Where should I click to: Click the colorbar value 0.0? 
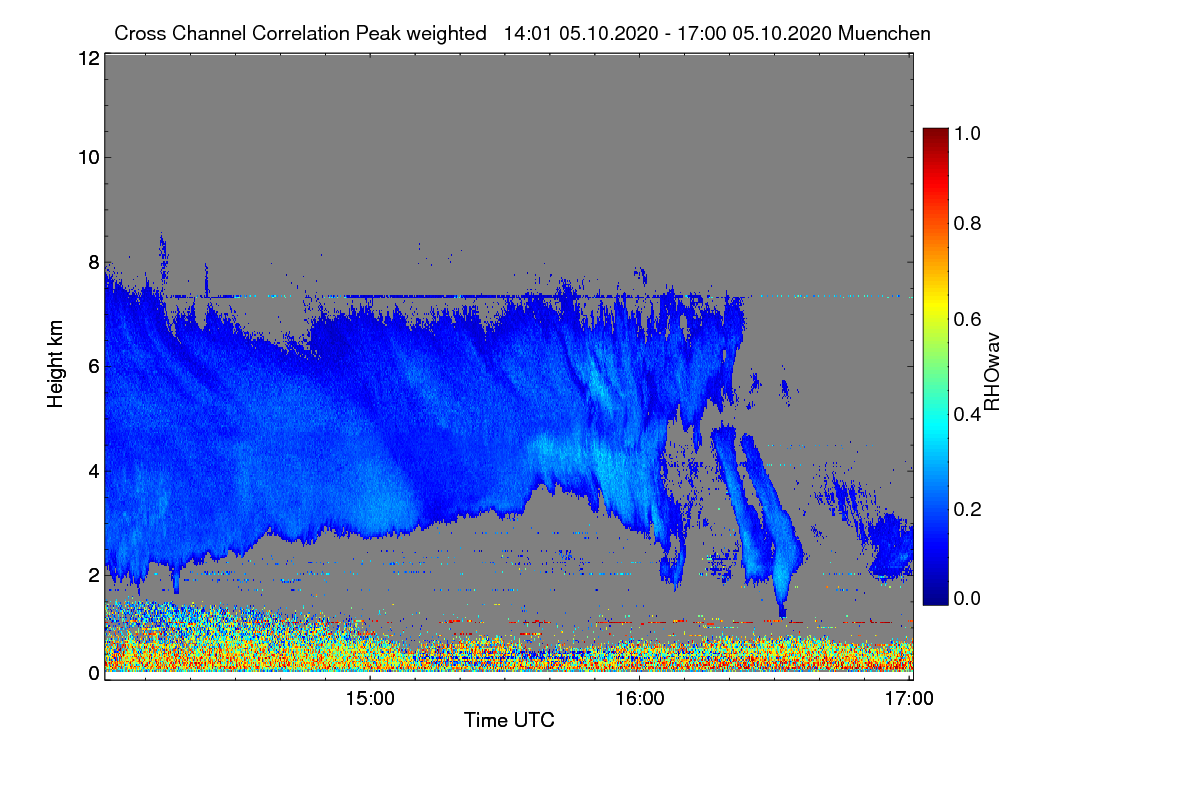point(968,597)
